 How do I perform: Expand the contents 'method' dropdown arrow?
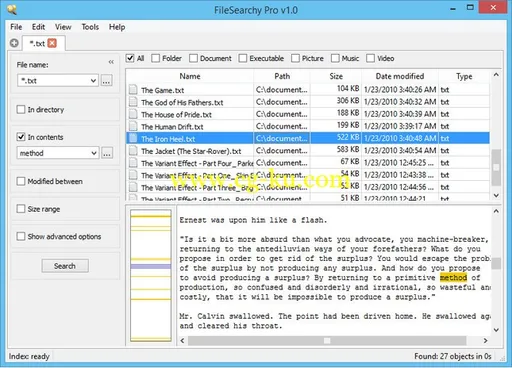coord(94,153)
